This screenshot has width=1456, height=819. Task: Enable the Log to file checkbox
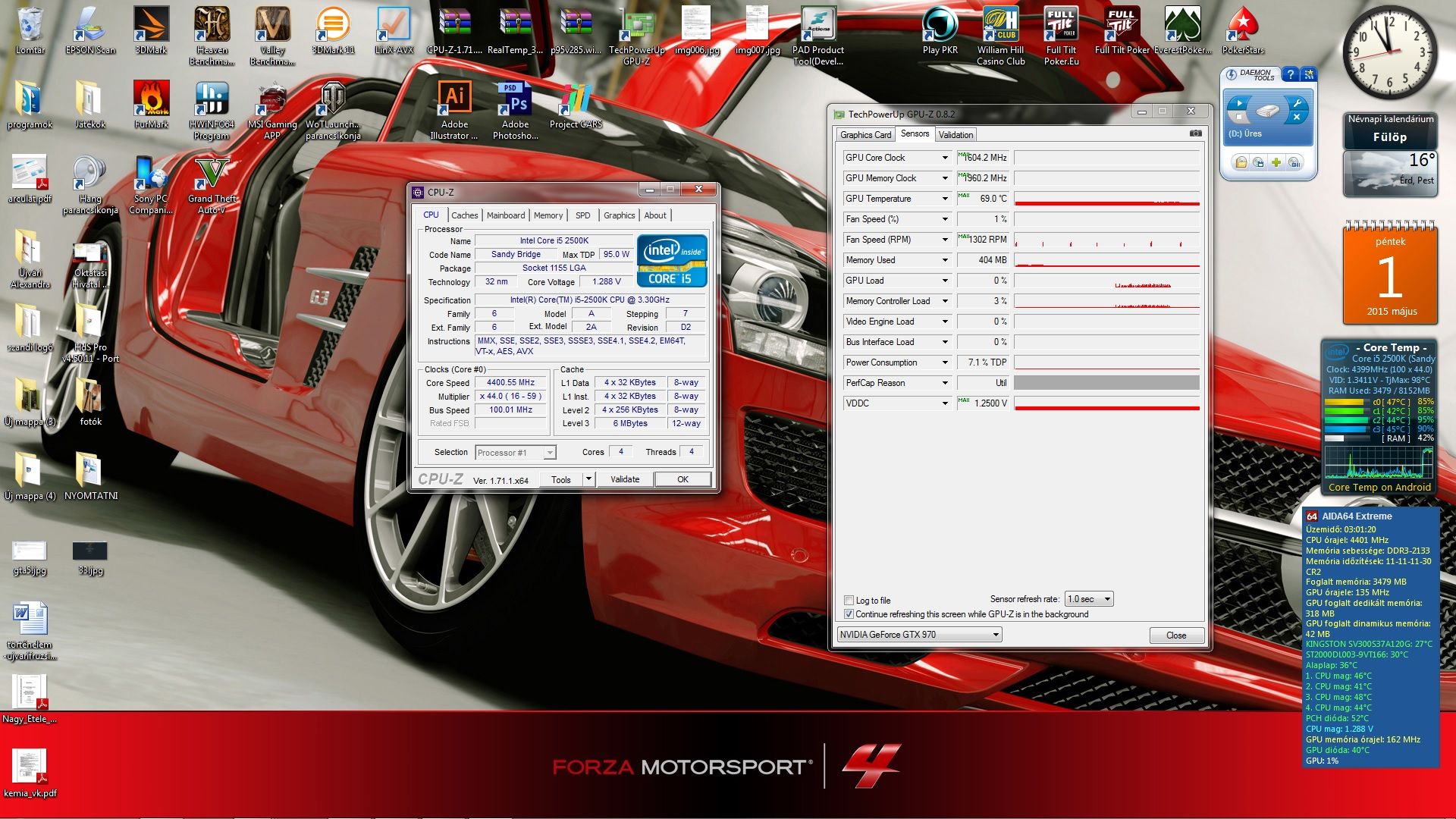849,601
